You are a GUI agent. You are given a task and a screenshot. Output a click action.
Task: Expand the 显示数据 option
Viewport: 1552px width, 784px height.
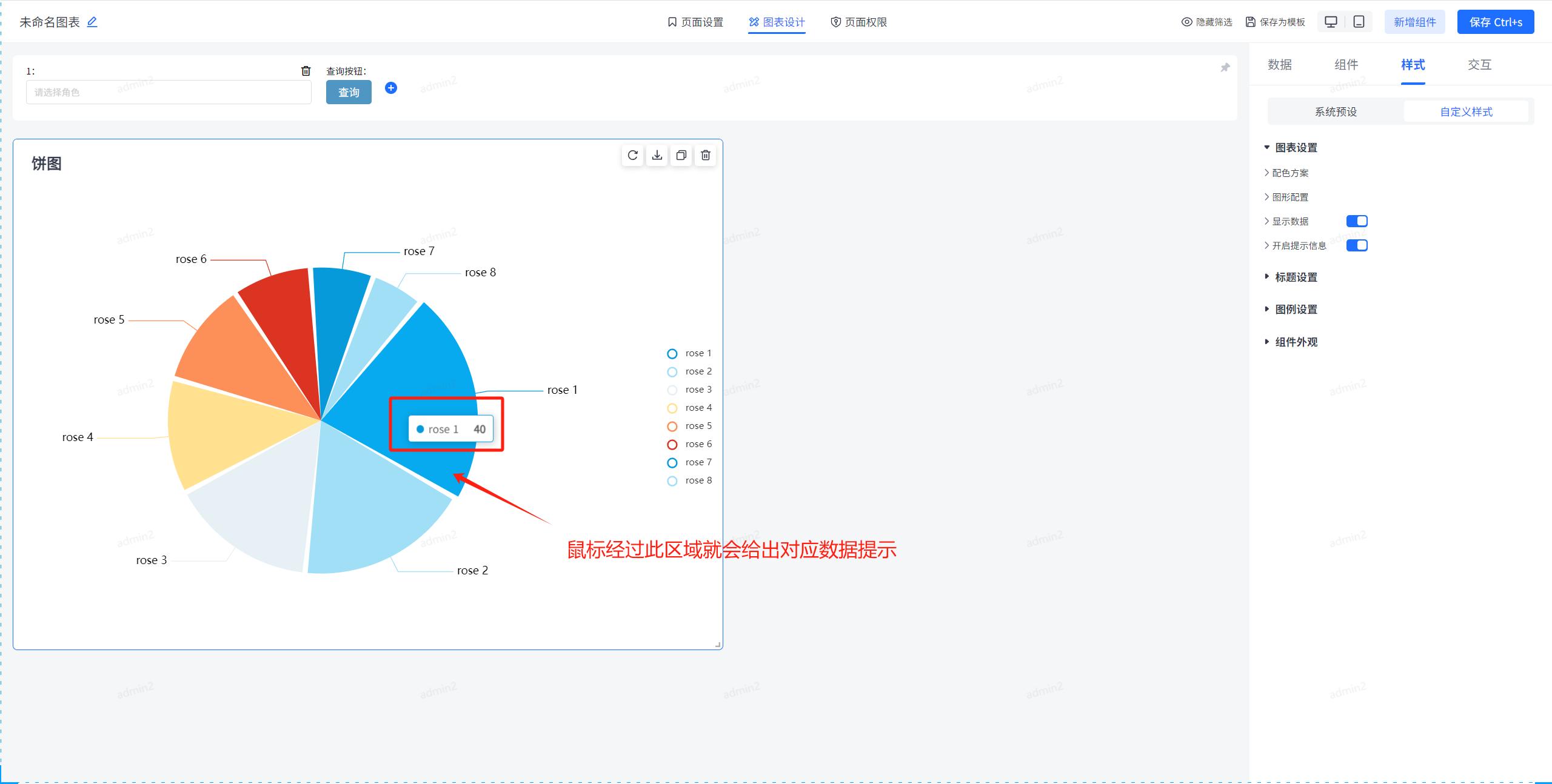click(1286, 222)
